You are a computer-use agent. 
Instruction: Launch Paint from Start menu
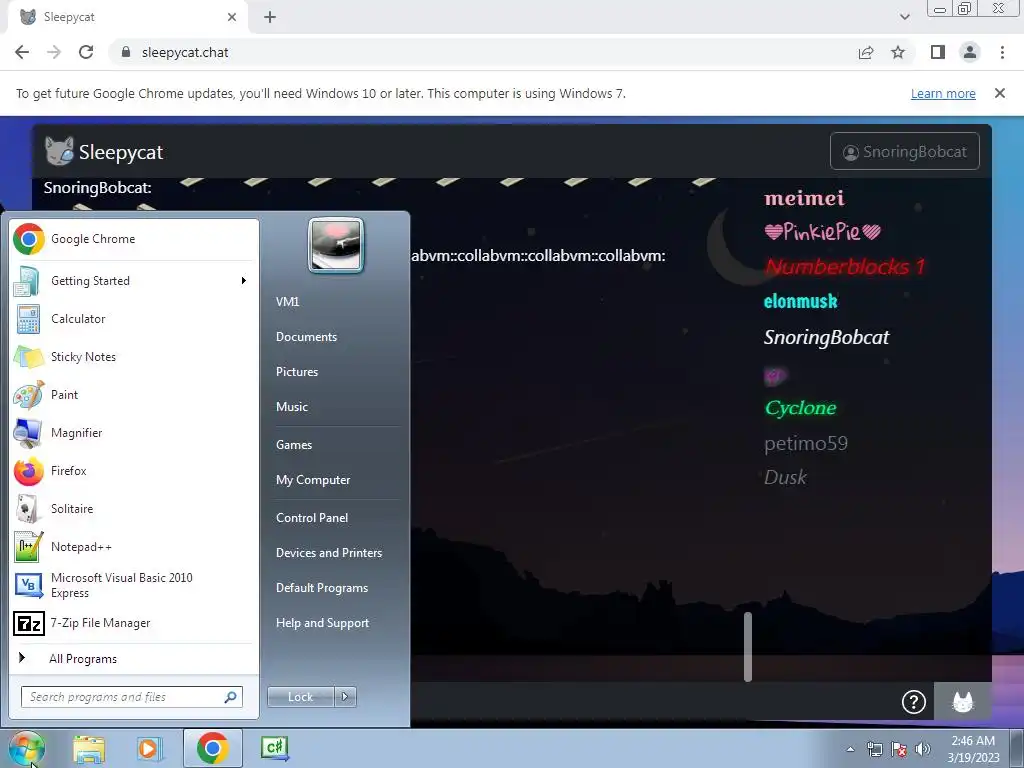134,394
